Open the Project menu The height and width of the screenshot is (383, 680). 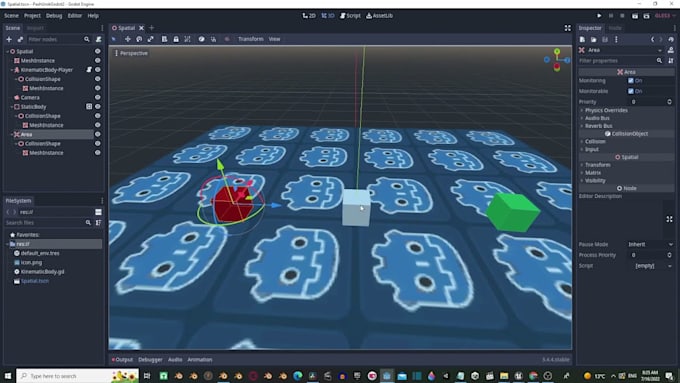[x=32, y=16]
